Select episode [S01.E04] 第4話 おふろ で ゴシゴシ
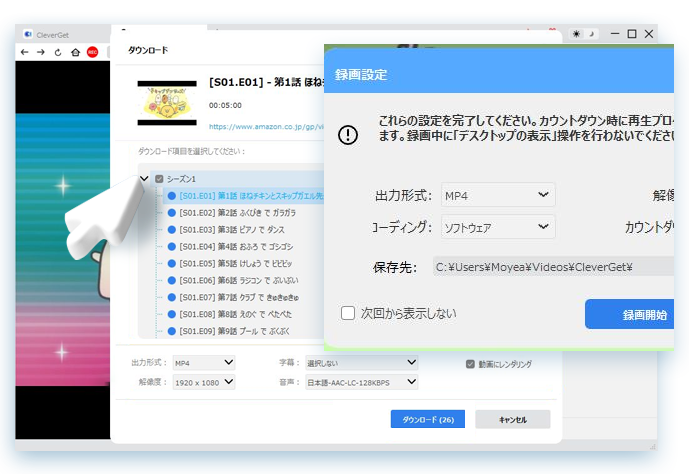This screenshot has width=689, height=474. (236, 246)
